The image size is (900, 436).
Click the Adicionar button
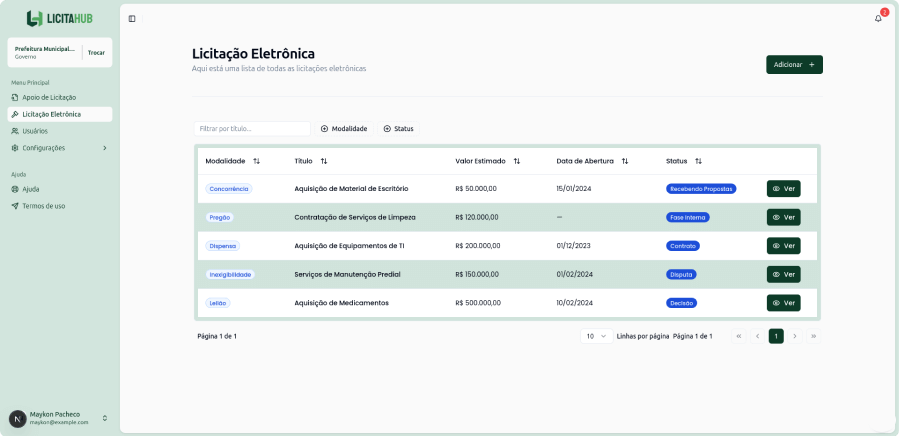coord(794,65)
